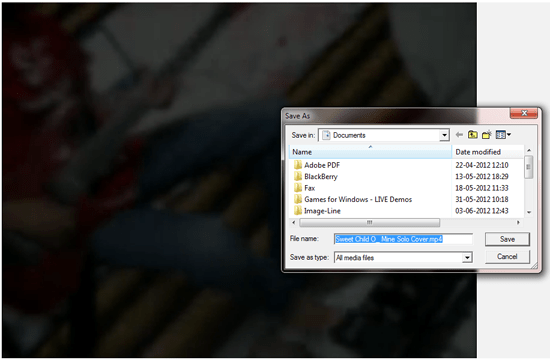Select the Fax folder
The image size is (550, 360).
pos(304,188)
